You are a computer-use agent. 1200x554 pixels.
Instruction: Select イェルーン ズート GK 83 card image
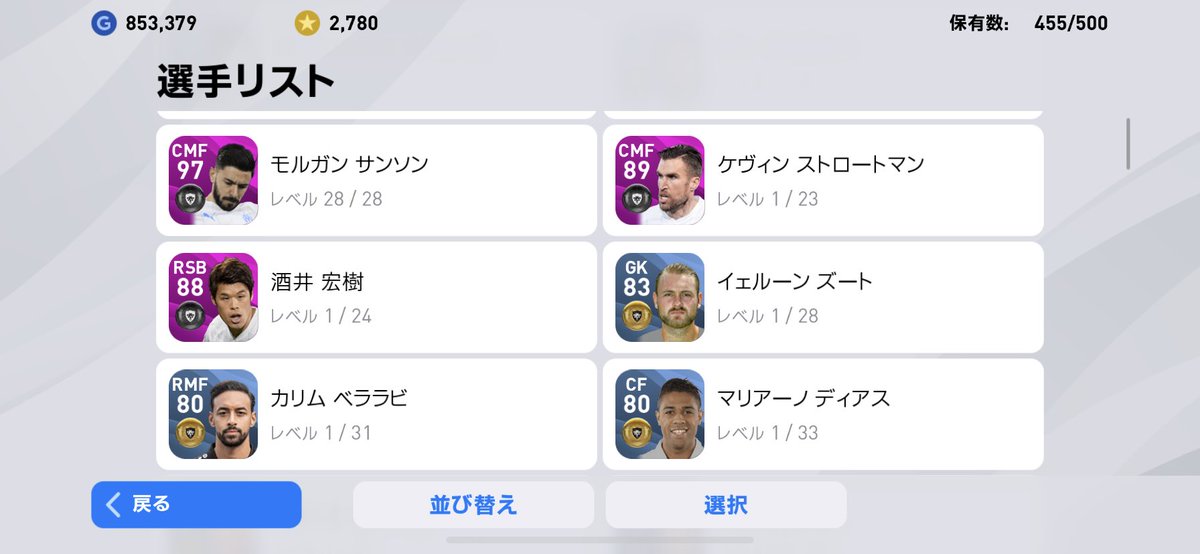(660, 297)
